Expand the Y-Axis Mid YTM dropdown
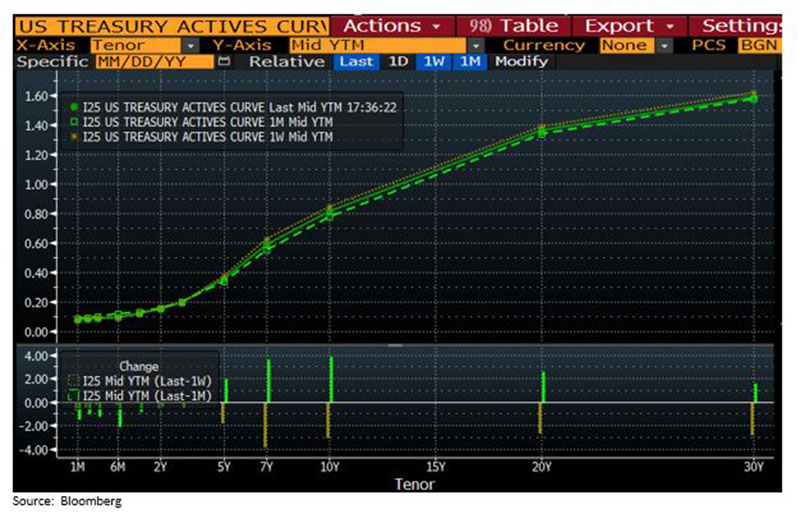The image size is (800, 518). pyautogui.click(x=476, y=45)
